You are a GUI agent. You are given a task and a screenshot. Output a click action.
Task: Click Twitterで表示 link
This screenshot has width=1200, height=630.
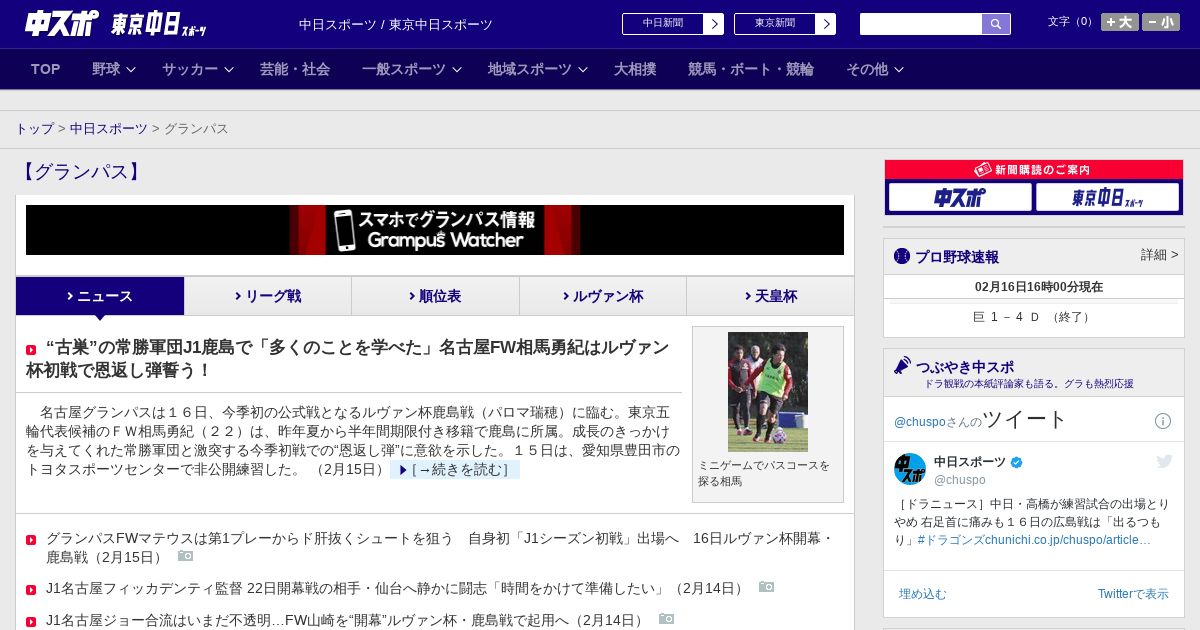(x=1133, y=594)
